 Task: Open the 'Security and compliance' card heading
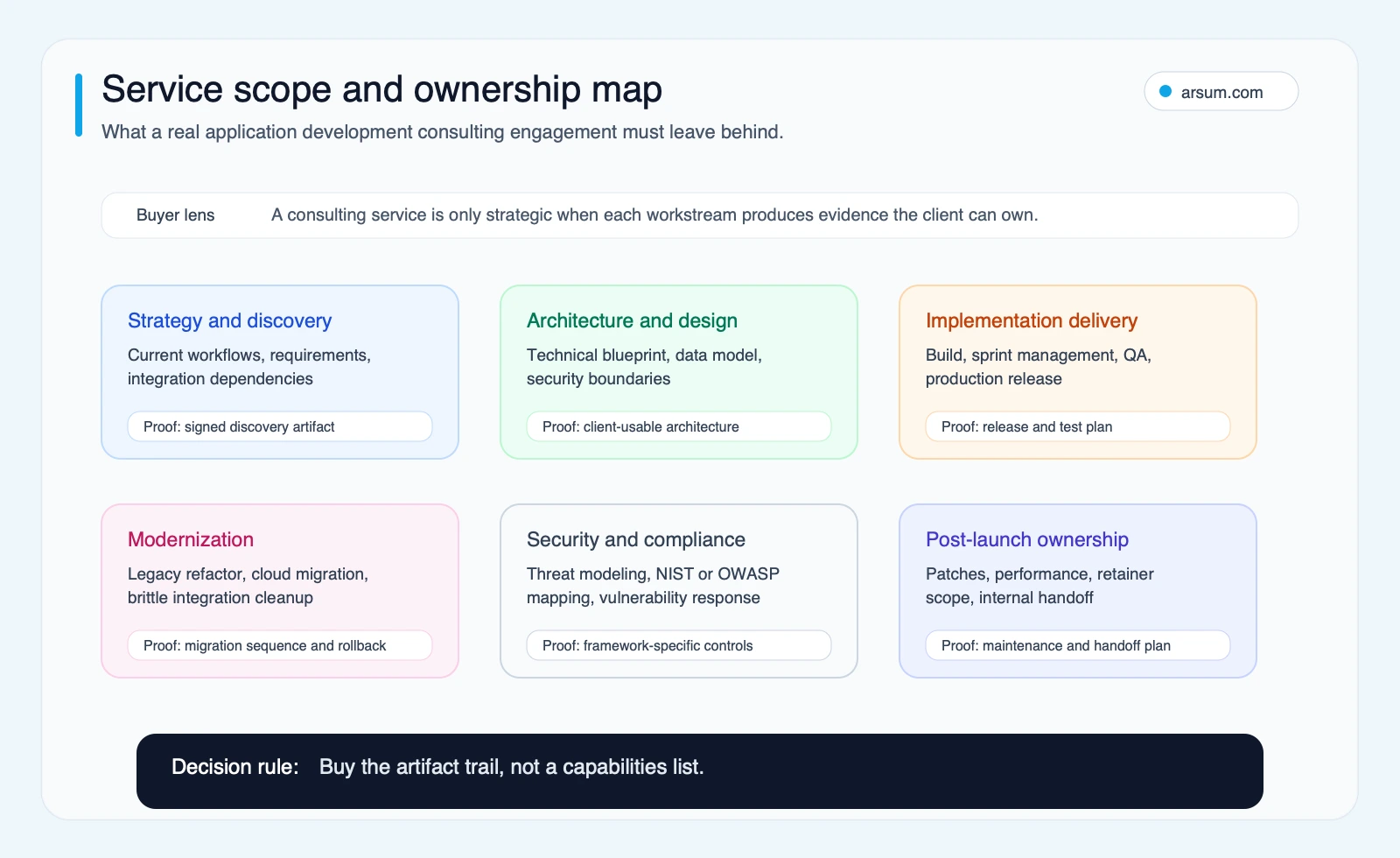[x=636, y=539]
